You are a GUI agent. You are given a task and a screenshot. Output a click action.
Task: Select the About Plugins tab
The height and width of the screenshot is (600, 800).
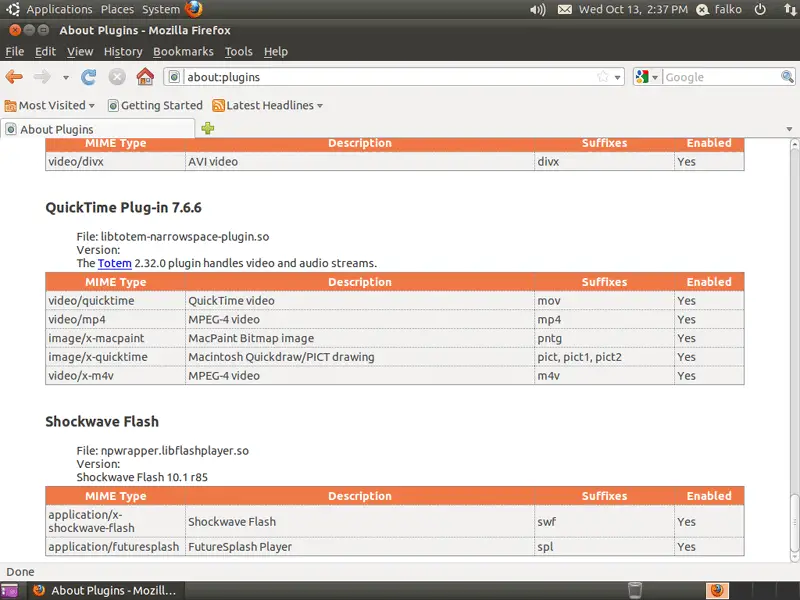click(x=98, y=129)
